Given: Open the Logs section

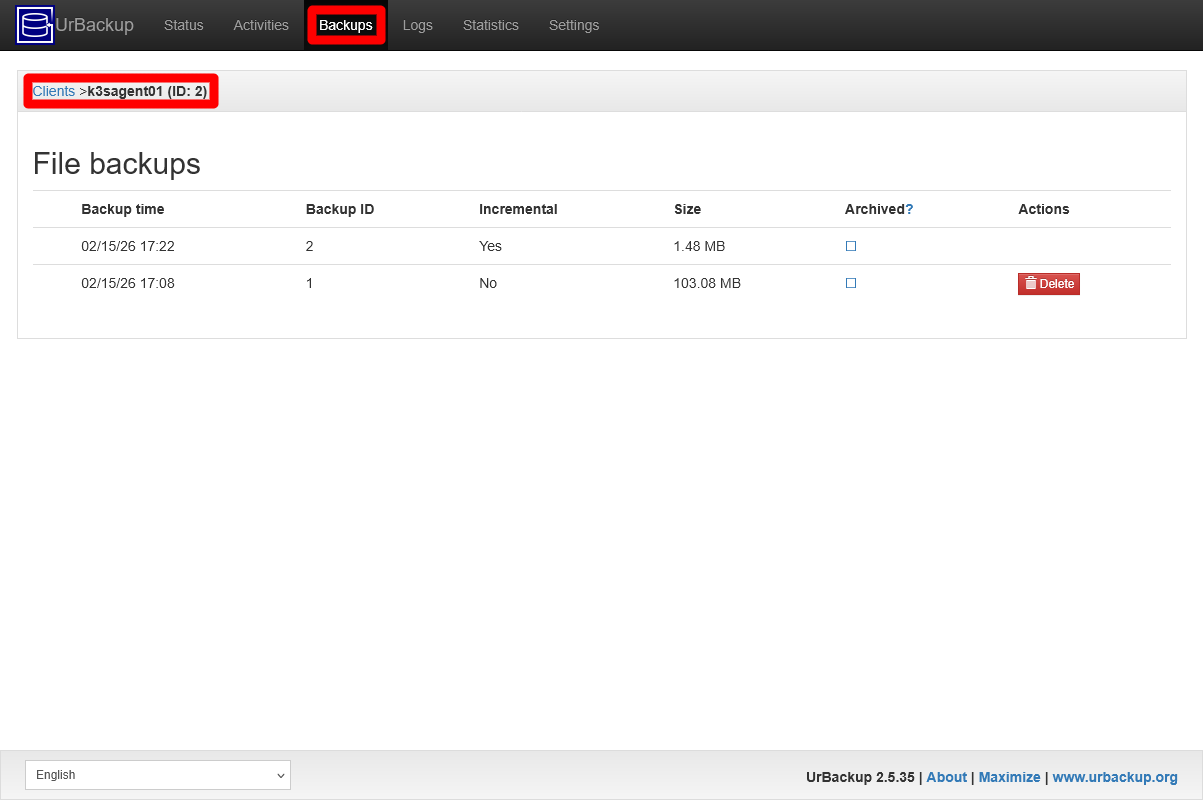Looking at the screenshot, I should pos(418,25).
